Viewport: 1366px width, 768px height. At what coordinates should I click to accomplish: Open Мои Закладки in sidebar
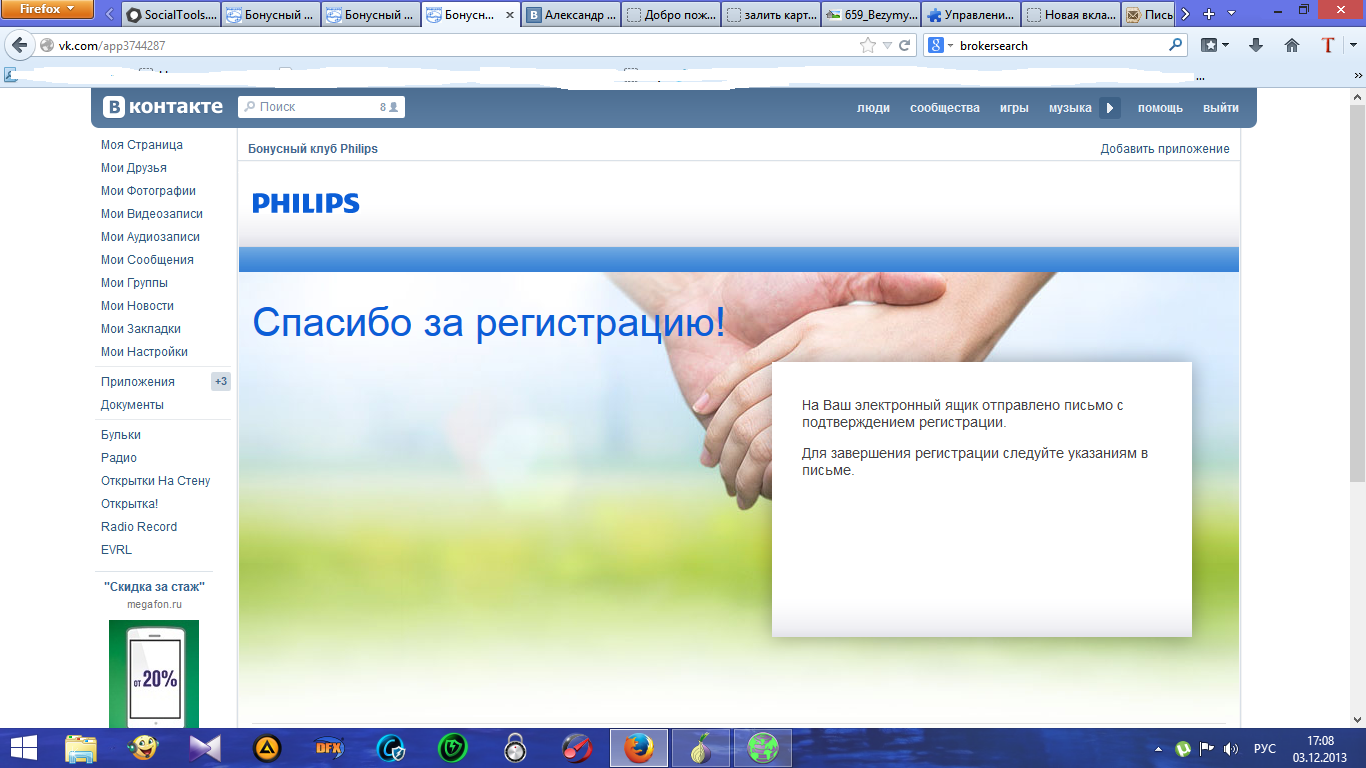click(x=141, y=329)
